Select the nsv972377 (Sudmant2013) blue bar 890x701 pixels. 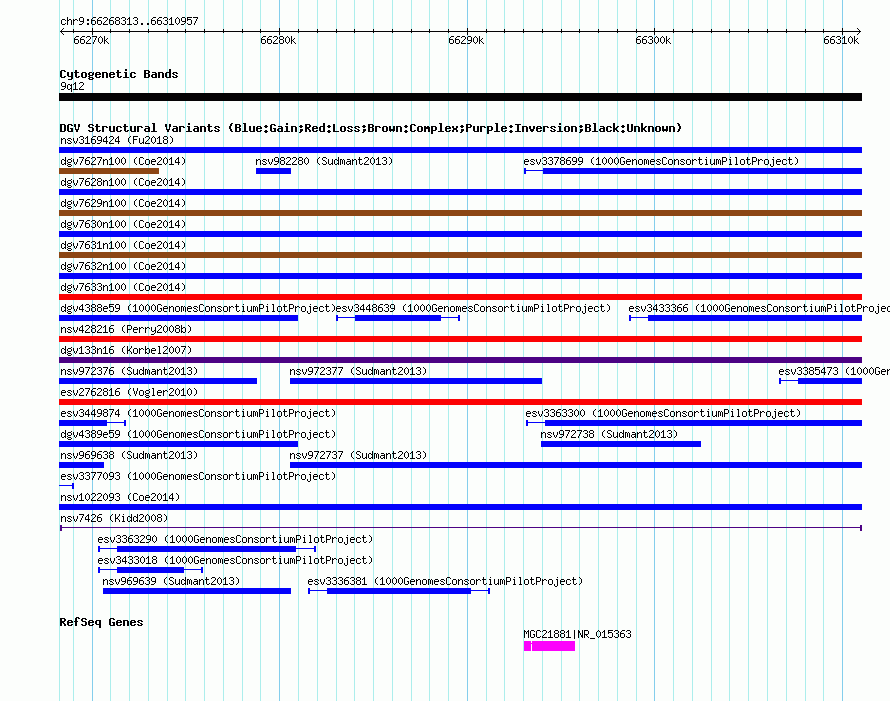pyautogui.click(x=415, y=381)
